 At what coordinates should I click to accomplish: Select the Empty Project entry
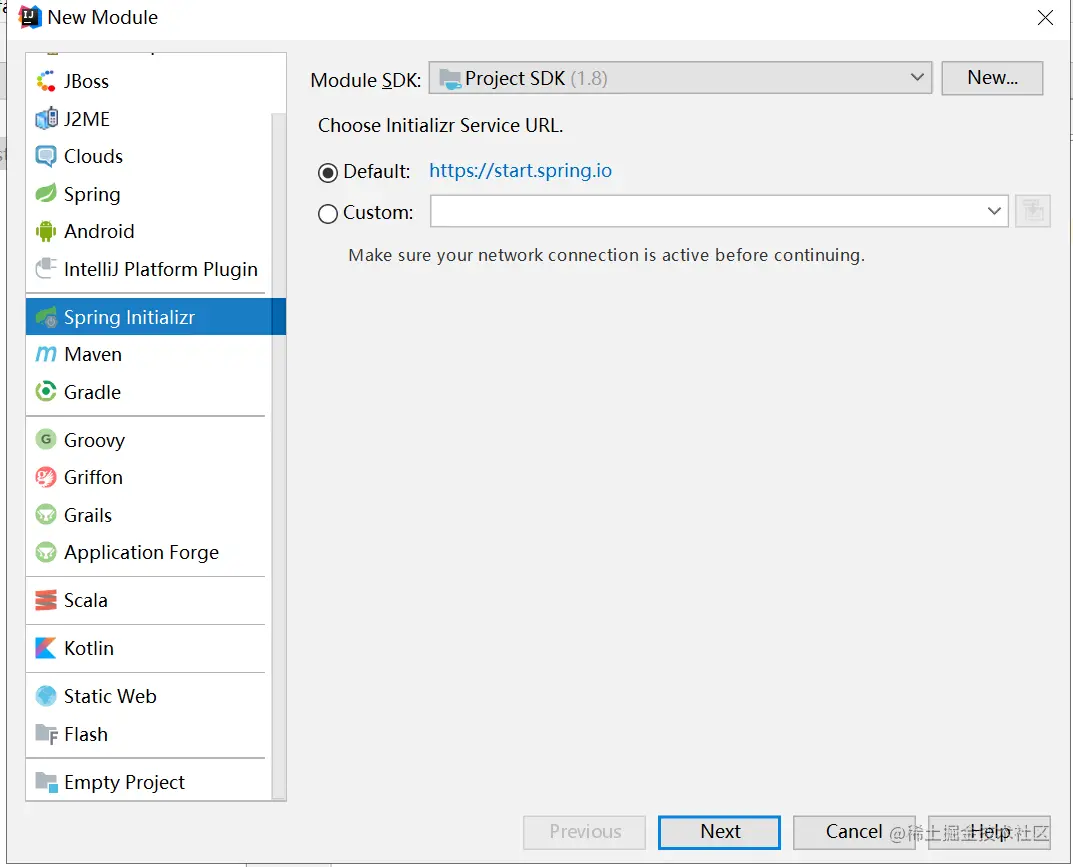coord(148,782)
